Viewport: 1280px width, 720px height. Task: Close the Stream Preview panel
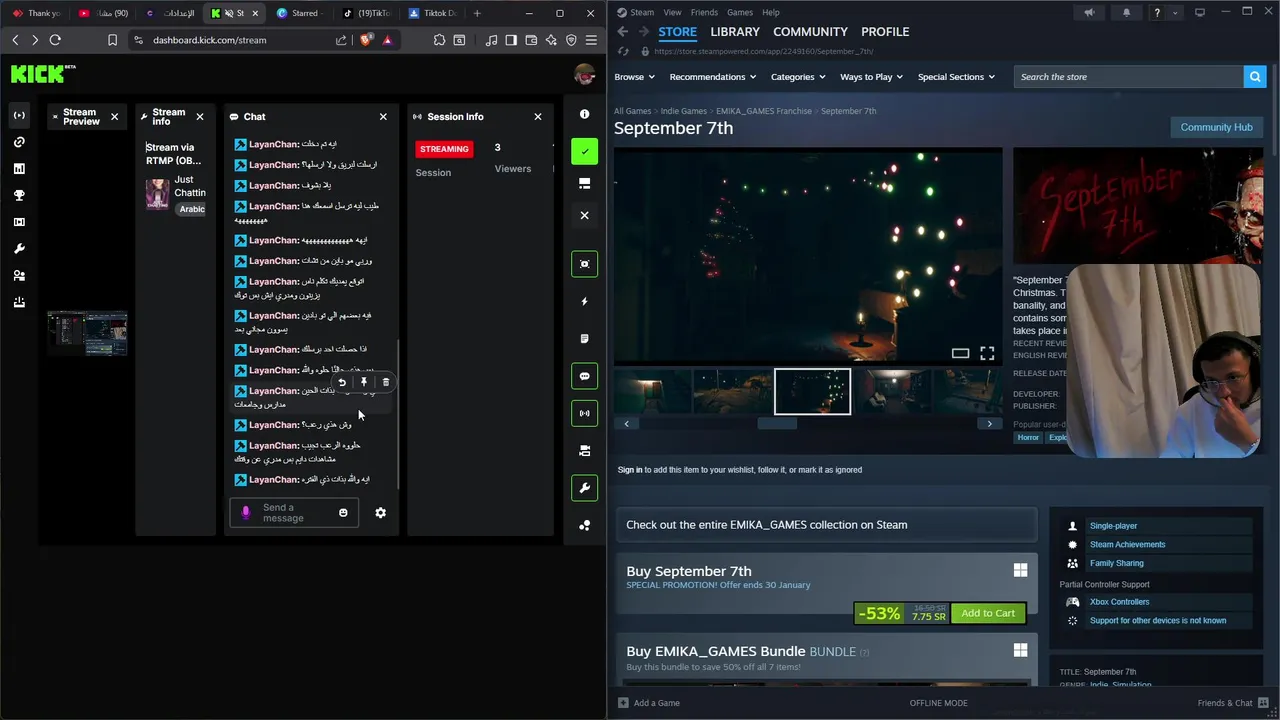pyautogui.click(x=114, y=117)
